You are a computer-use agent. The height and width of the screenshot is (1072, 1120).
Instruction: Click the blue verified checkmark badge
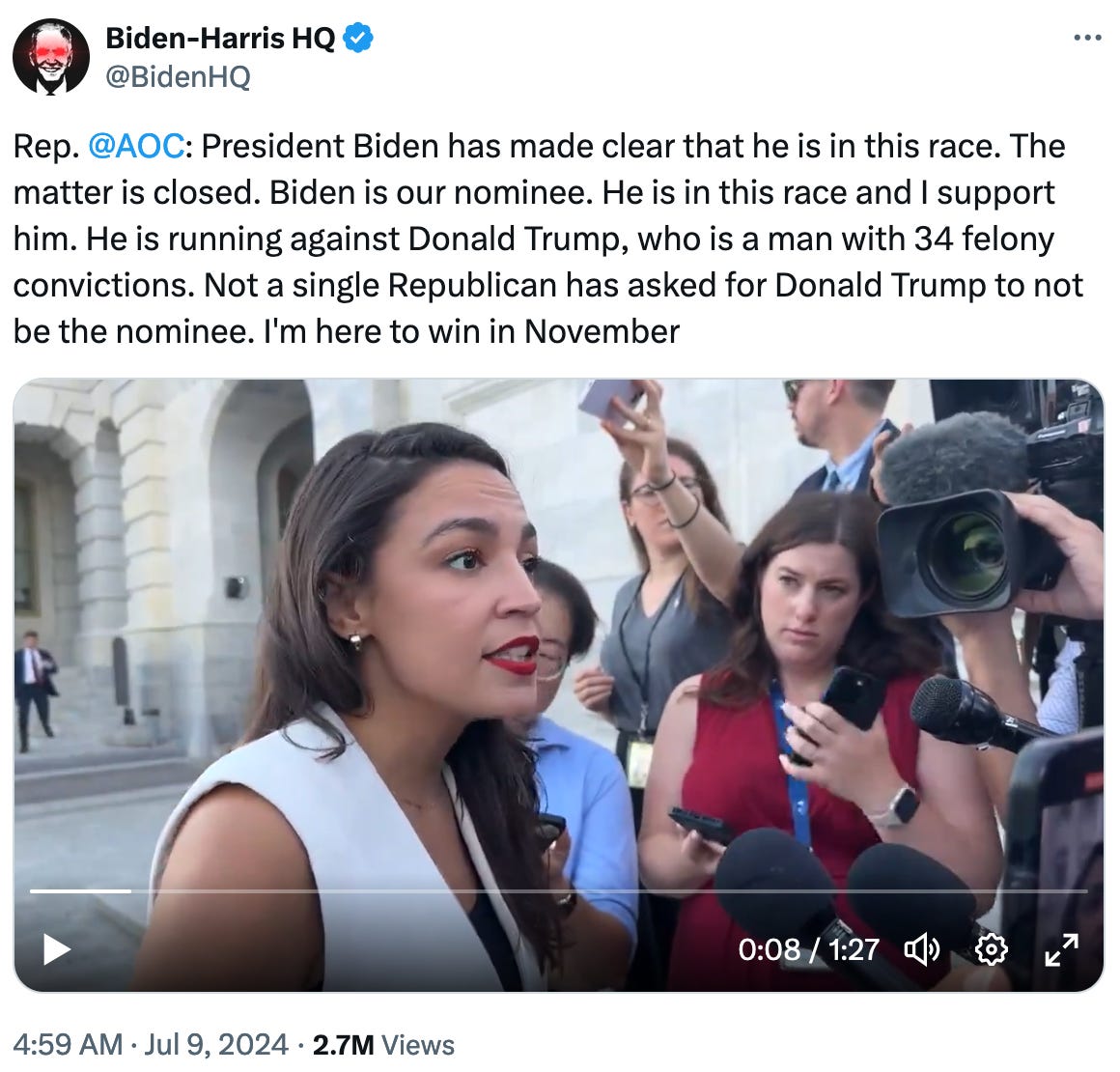point(360,39)
